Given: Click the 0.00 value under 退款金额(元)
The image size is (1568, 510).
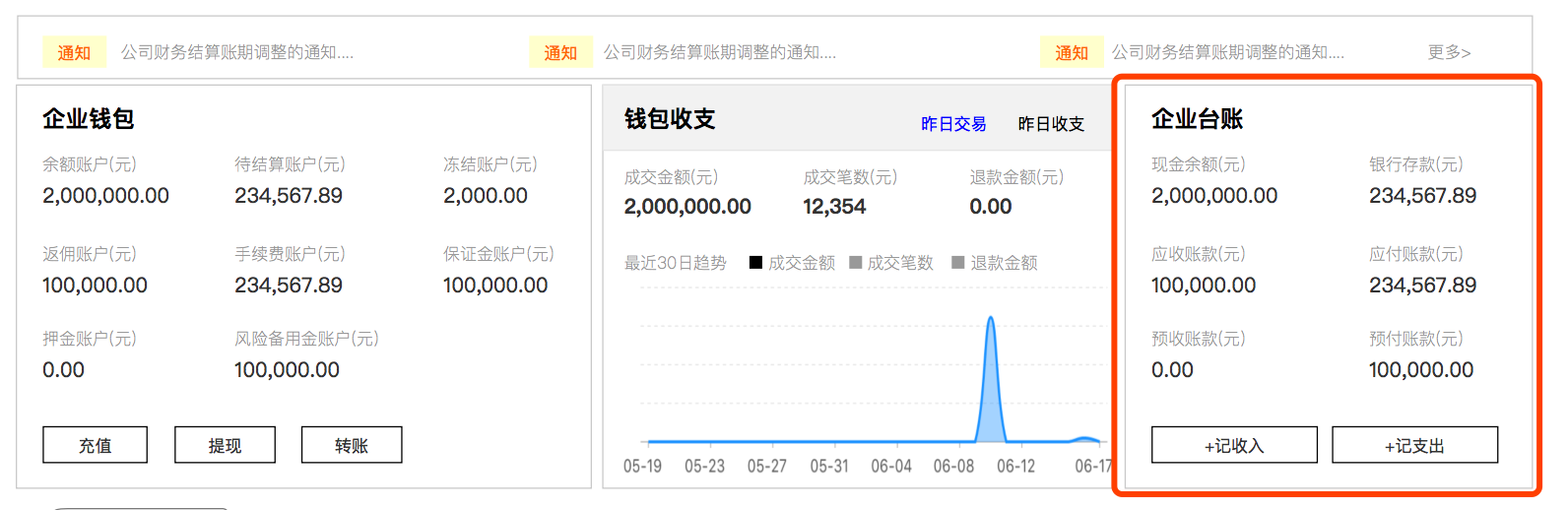Looking at the screenshot, I should tap(991, 207).
